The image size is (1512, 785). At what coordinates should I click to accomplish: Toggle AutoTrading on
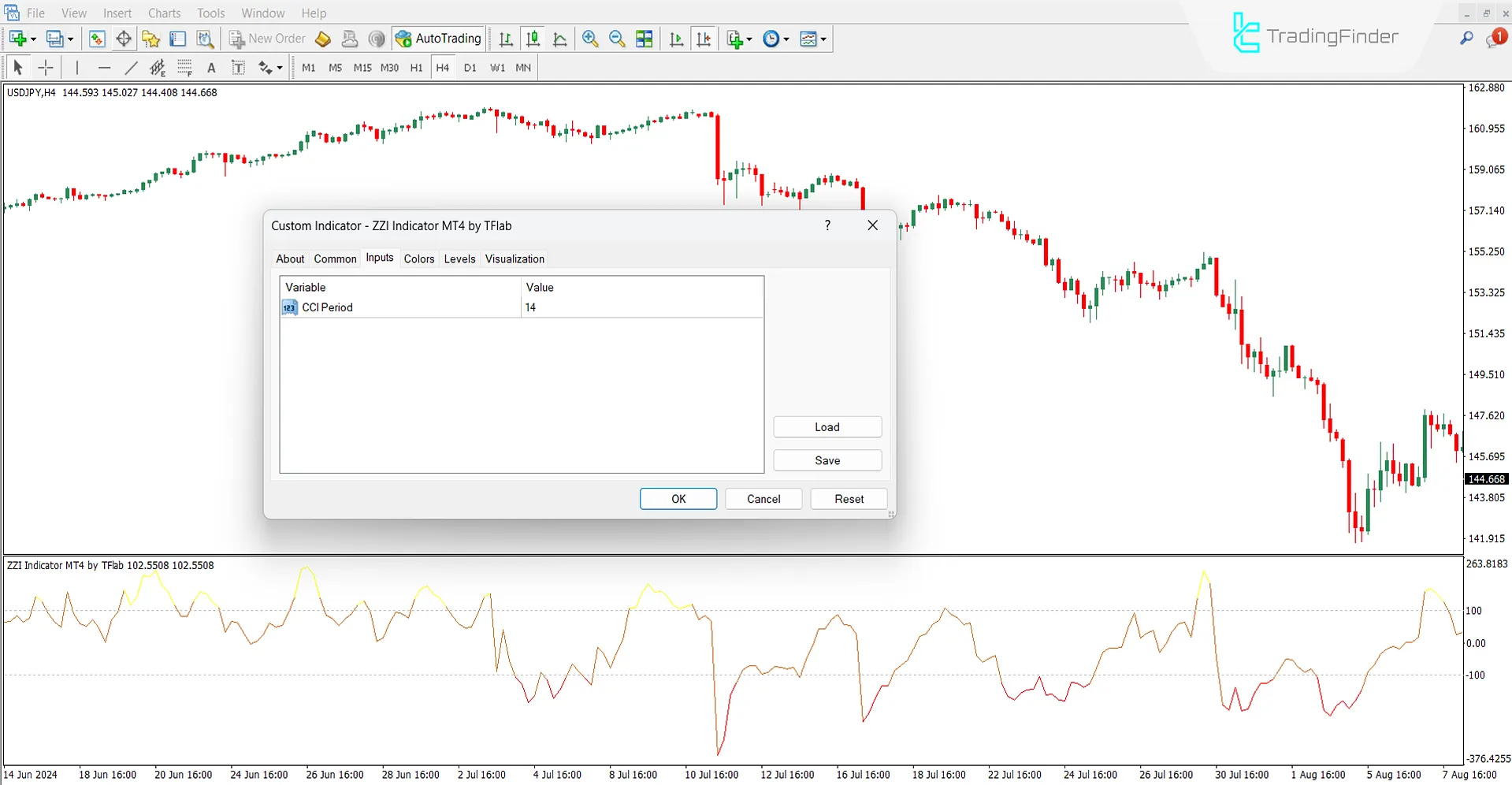439,38
